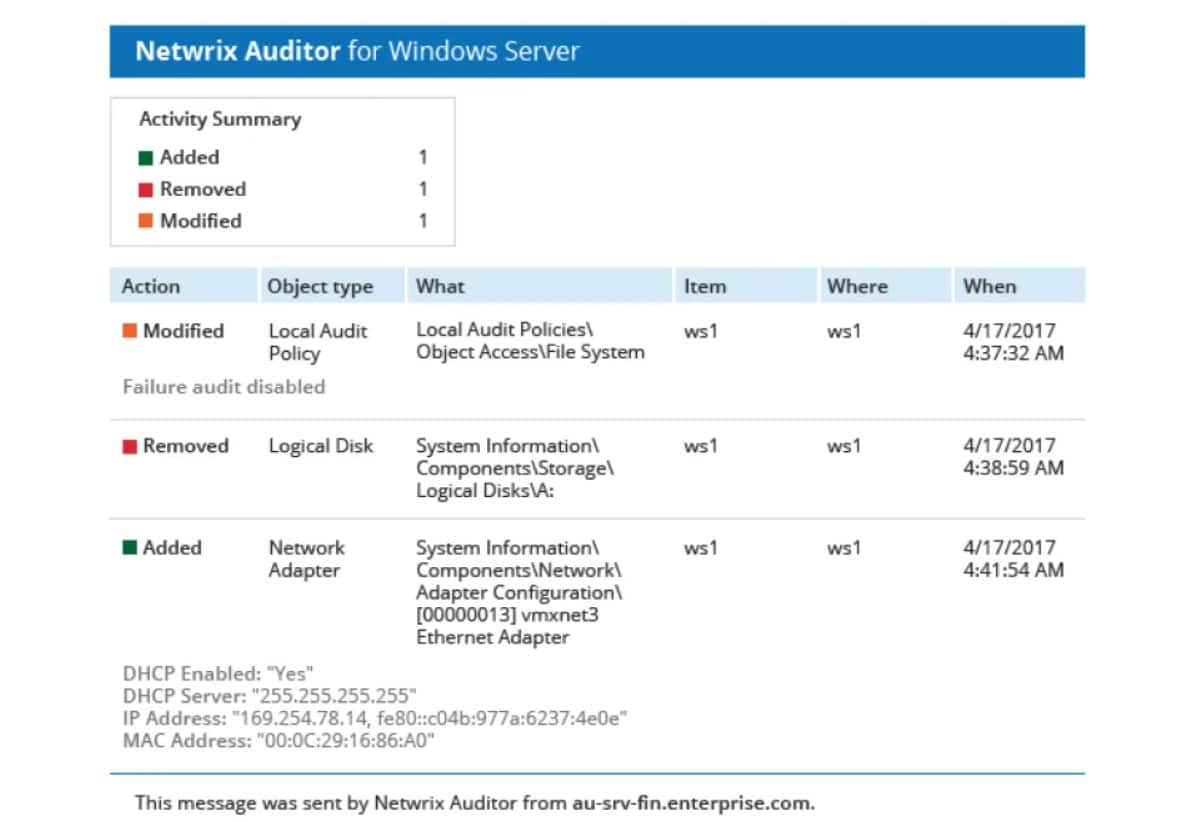Screen dimensions: 1193x822
Task: Click the orange Modified square in Activity Summary
Action: coord(148,221)
